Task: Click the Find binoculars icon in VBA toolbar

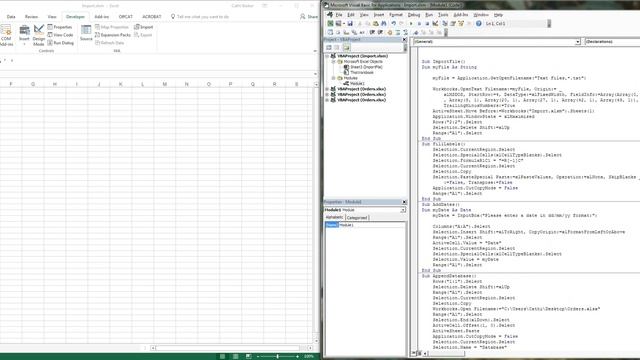Action: (x=384, y=24)
